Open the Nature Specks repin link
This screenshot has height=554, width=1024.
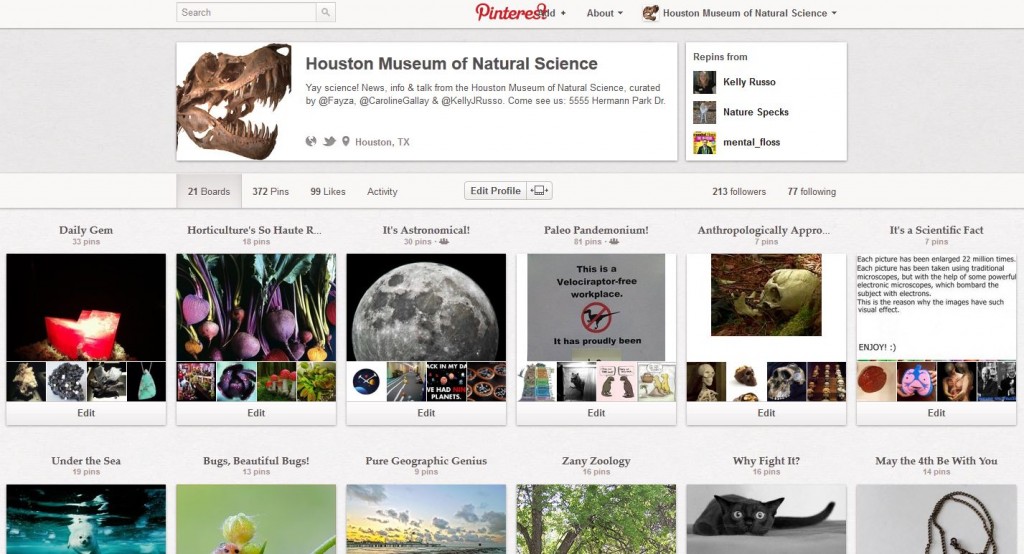point(755,112)
